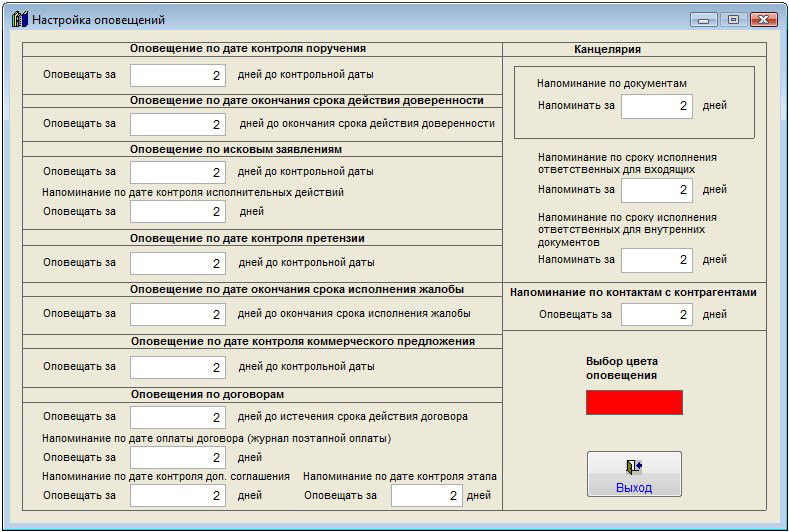
Task: Click the application icon in the title bar
Action: coord(19,20)
